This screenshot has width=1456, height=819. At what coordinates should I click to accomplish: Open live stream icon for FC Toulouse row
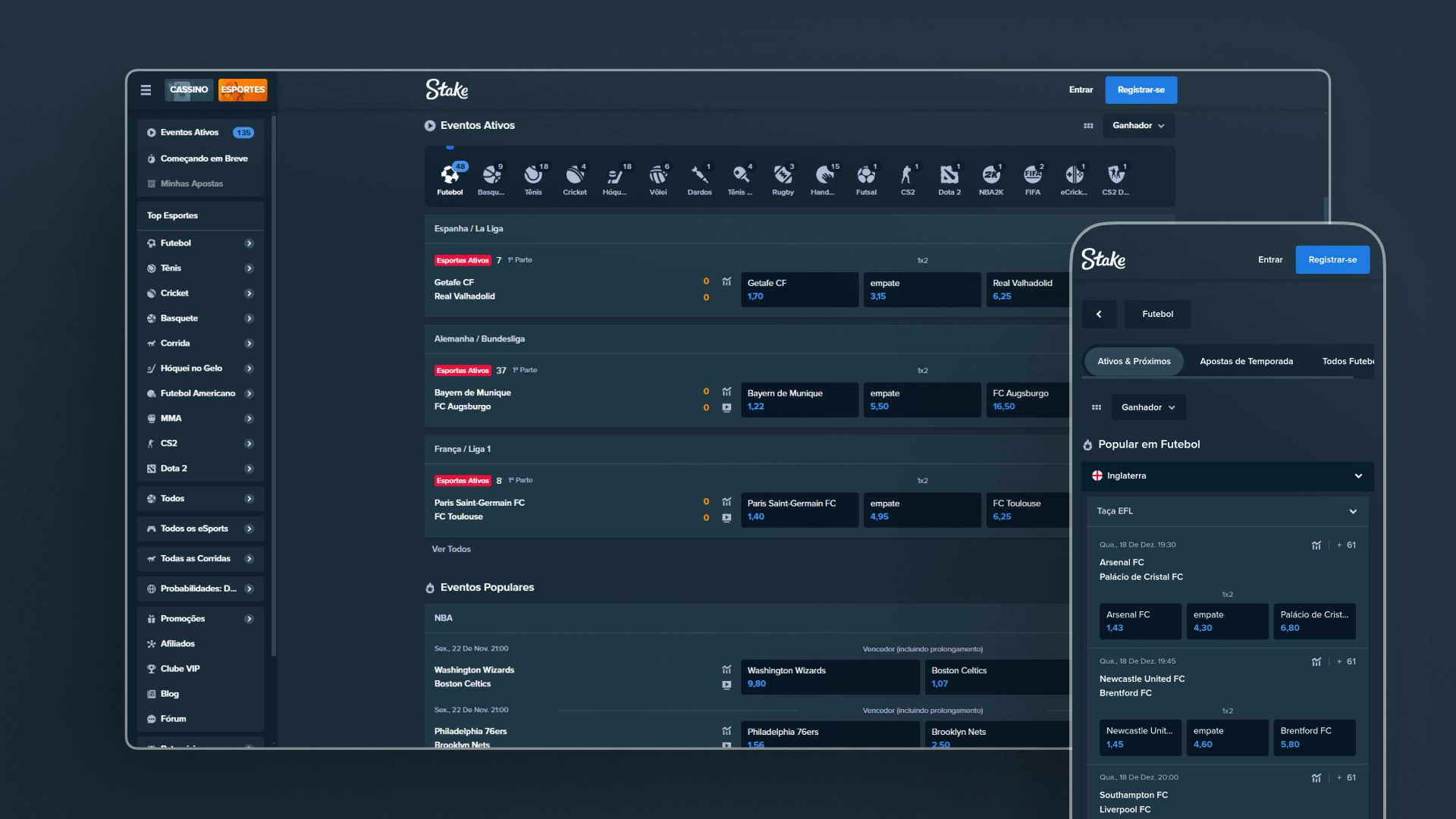(x=726, y=518)
